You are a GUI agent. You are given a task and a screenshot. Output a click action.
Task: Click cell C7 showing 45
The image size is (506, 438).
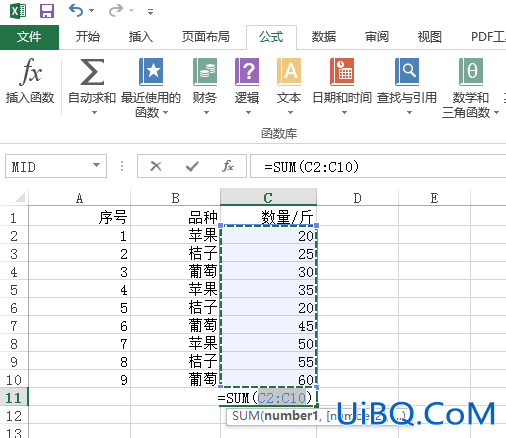[x=268, y=326]
